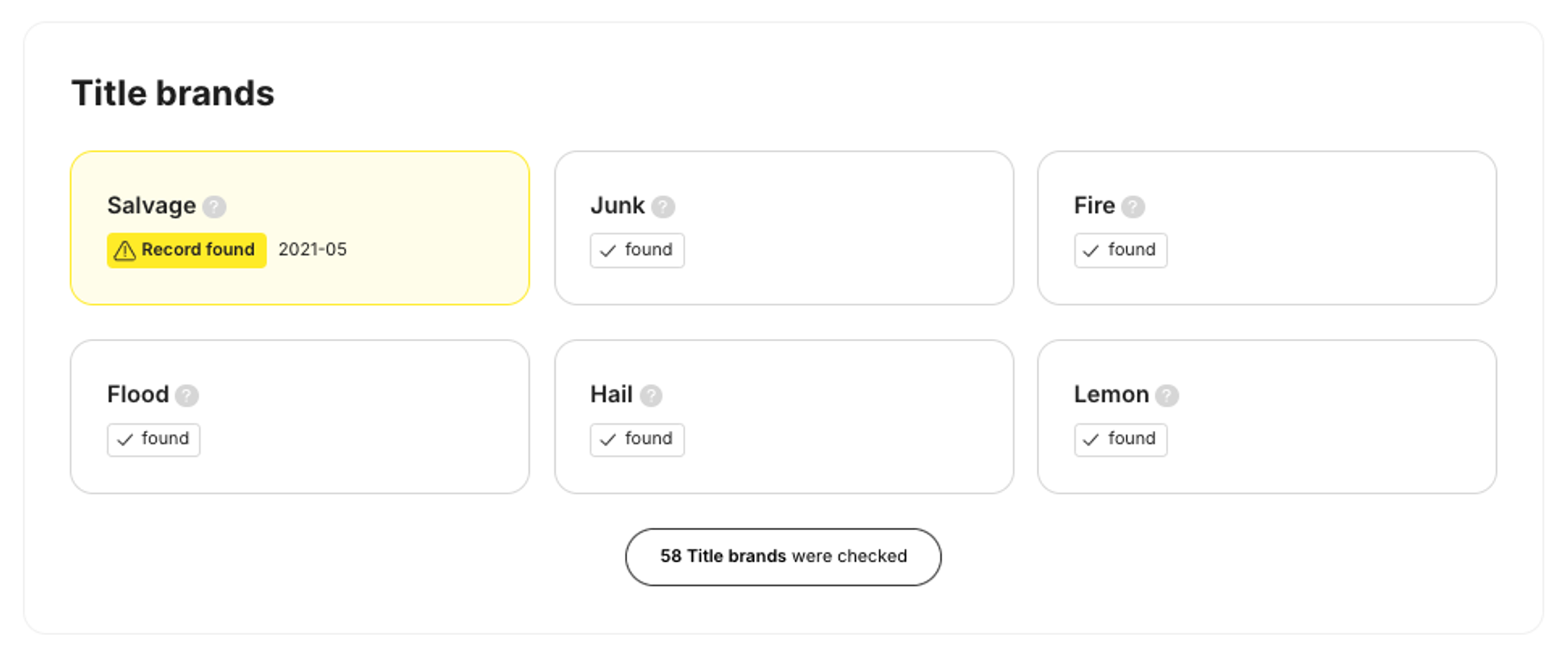
Task: Click the yellow Record found badge
Action: tap(187, 250)
